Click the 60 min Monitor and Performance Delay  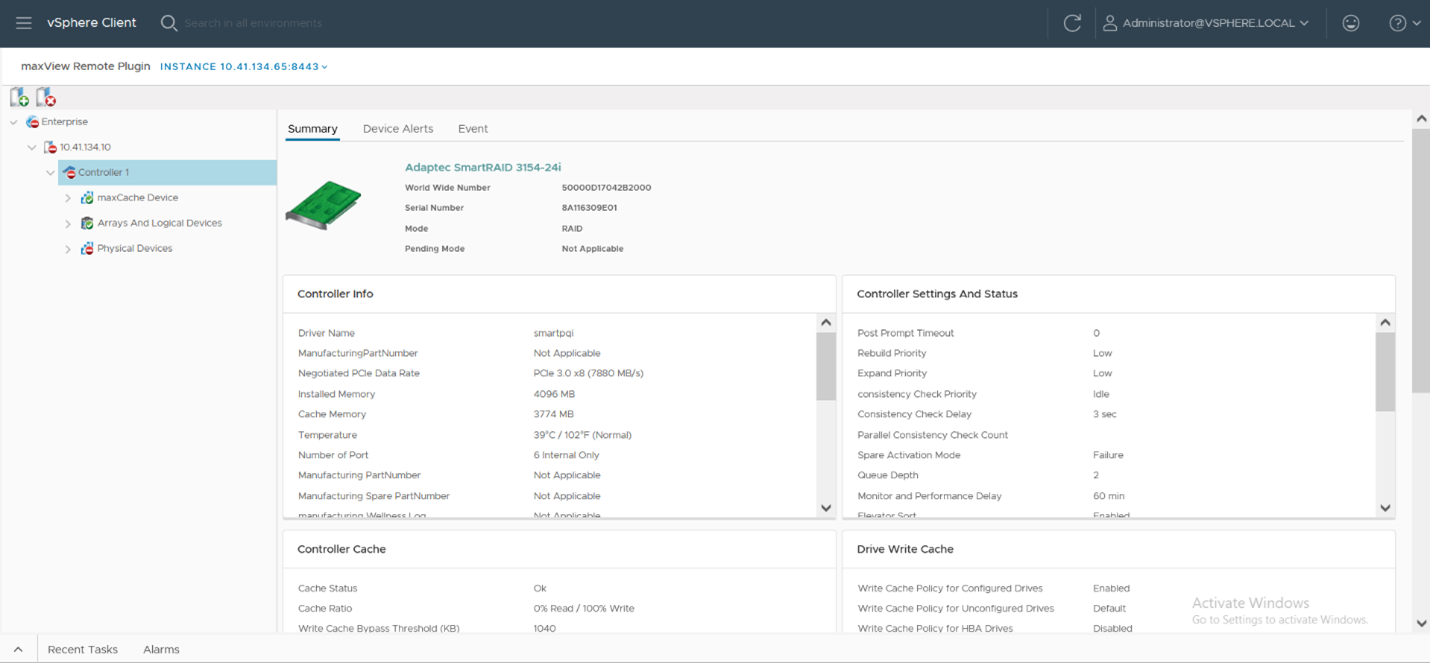click(x=1109, y=496)
